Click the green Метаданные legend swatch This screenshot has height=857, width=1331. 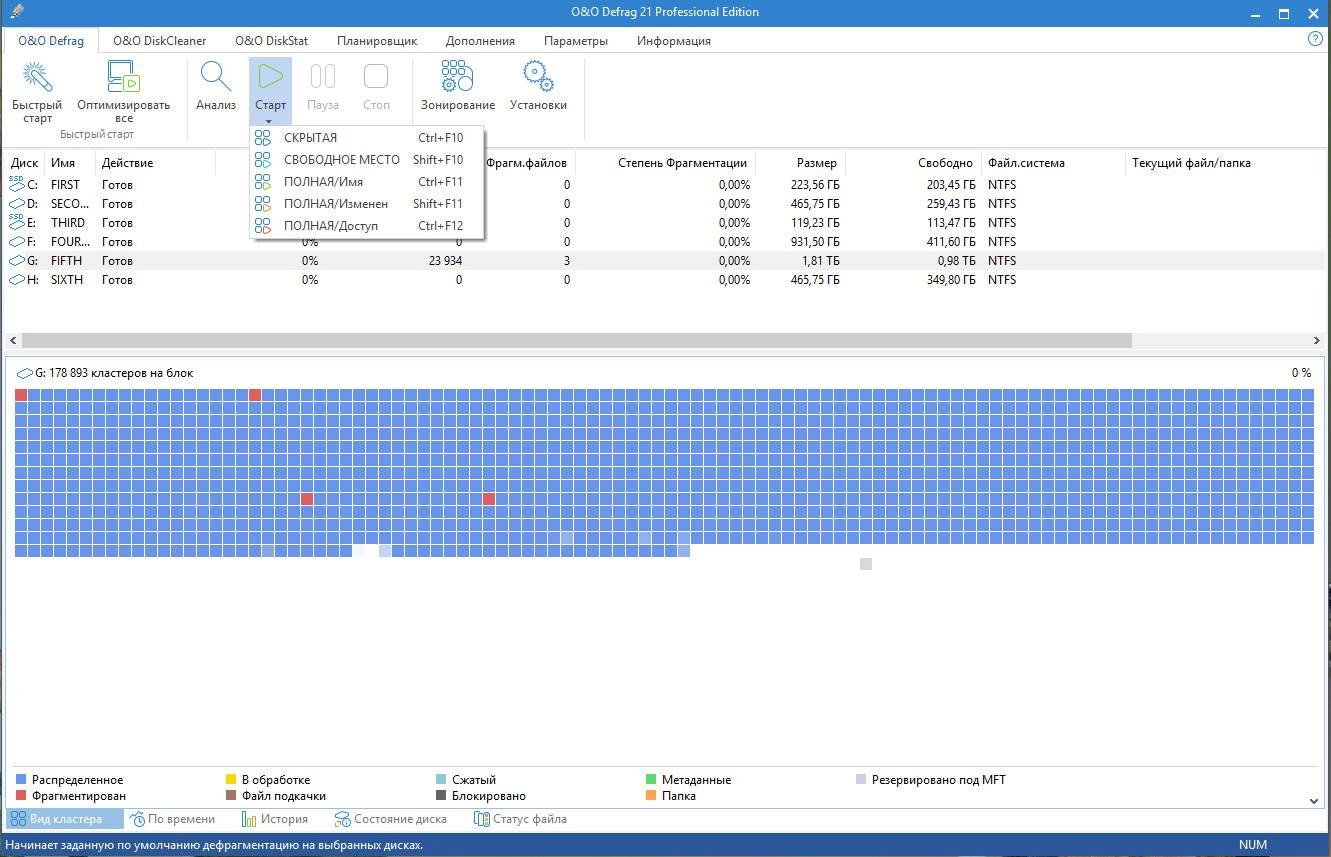tap(651, 780)
